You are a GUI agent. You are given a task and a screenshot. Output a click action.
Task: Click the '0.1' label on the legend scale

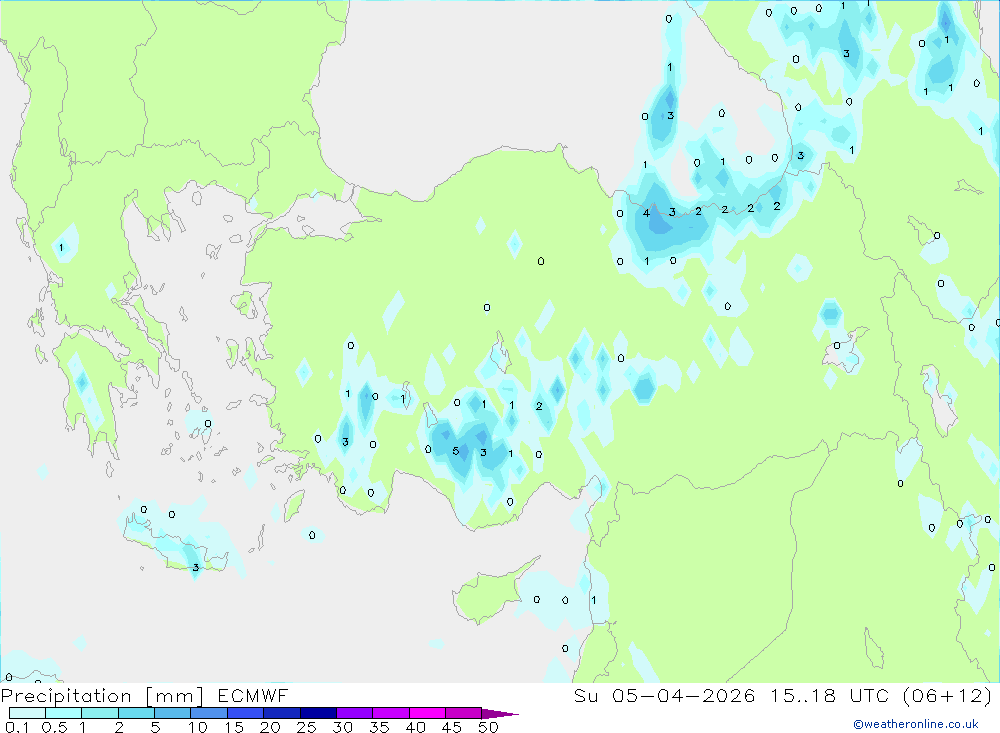(17, 727)
